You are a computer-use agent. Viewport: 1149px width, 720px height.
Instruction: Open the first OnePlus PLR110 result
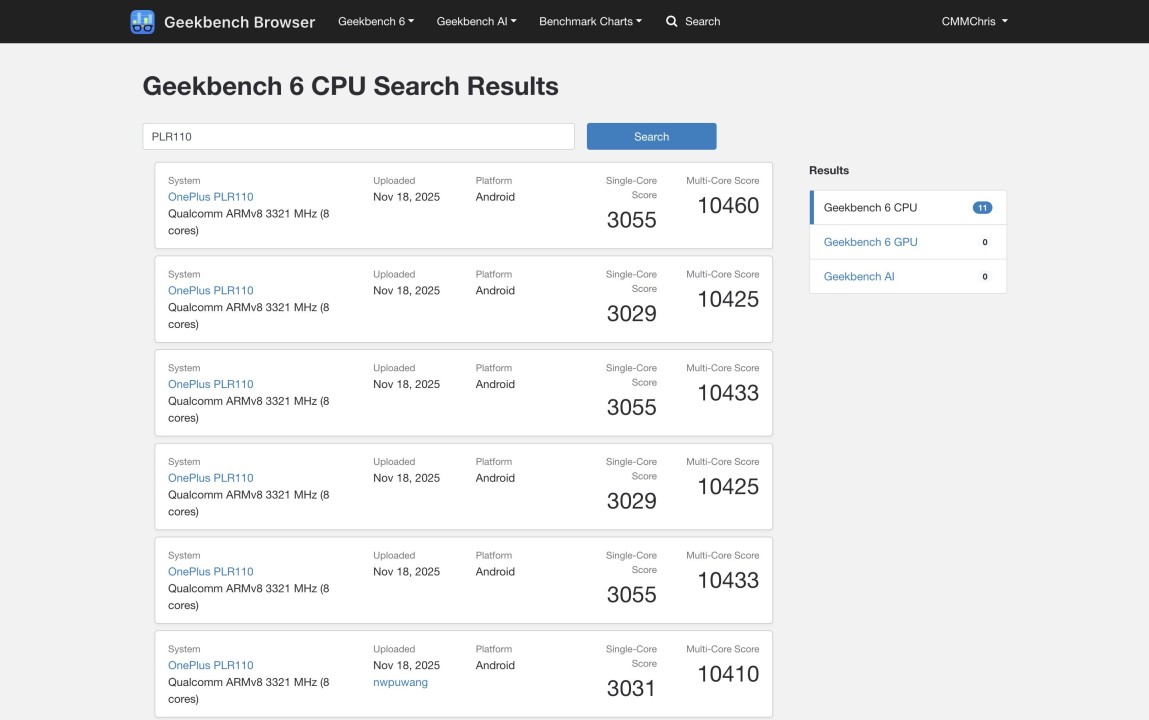click(x=210, y=197)
